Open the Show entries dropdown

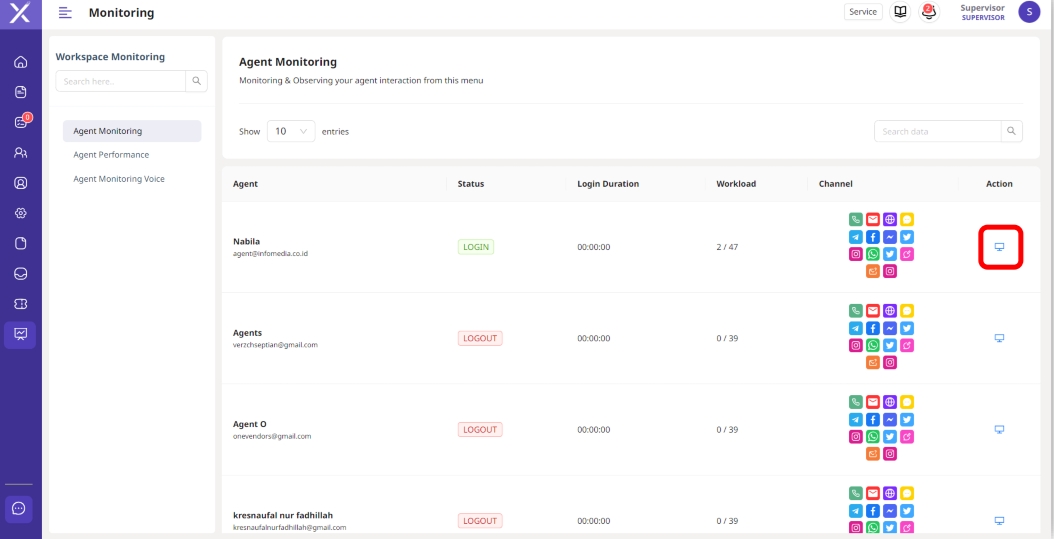(x=291, y=131)
